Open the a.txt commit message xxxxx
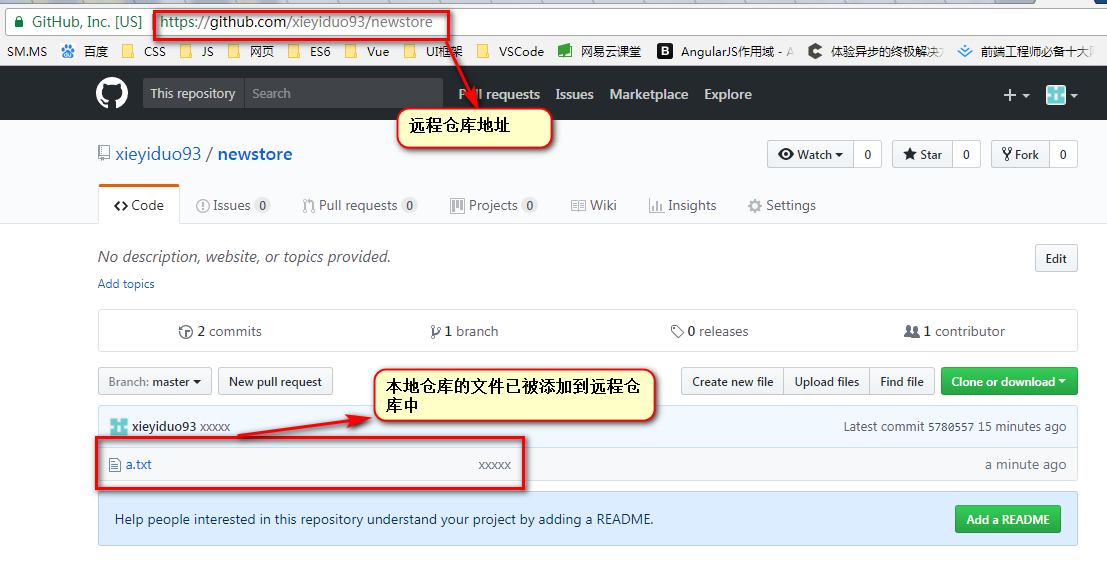 [x=494, y=465]
